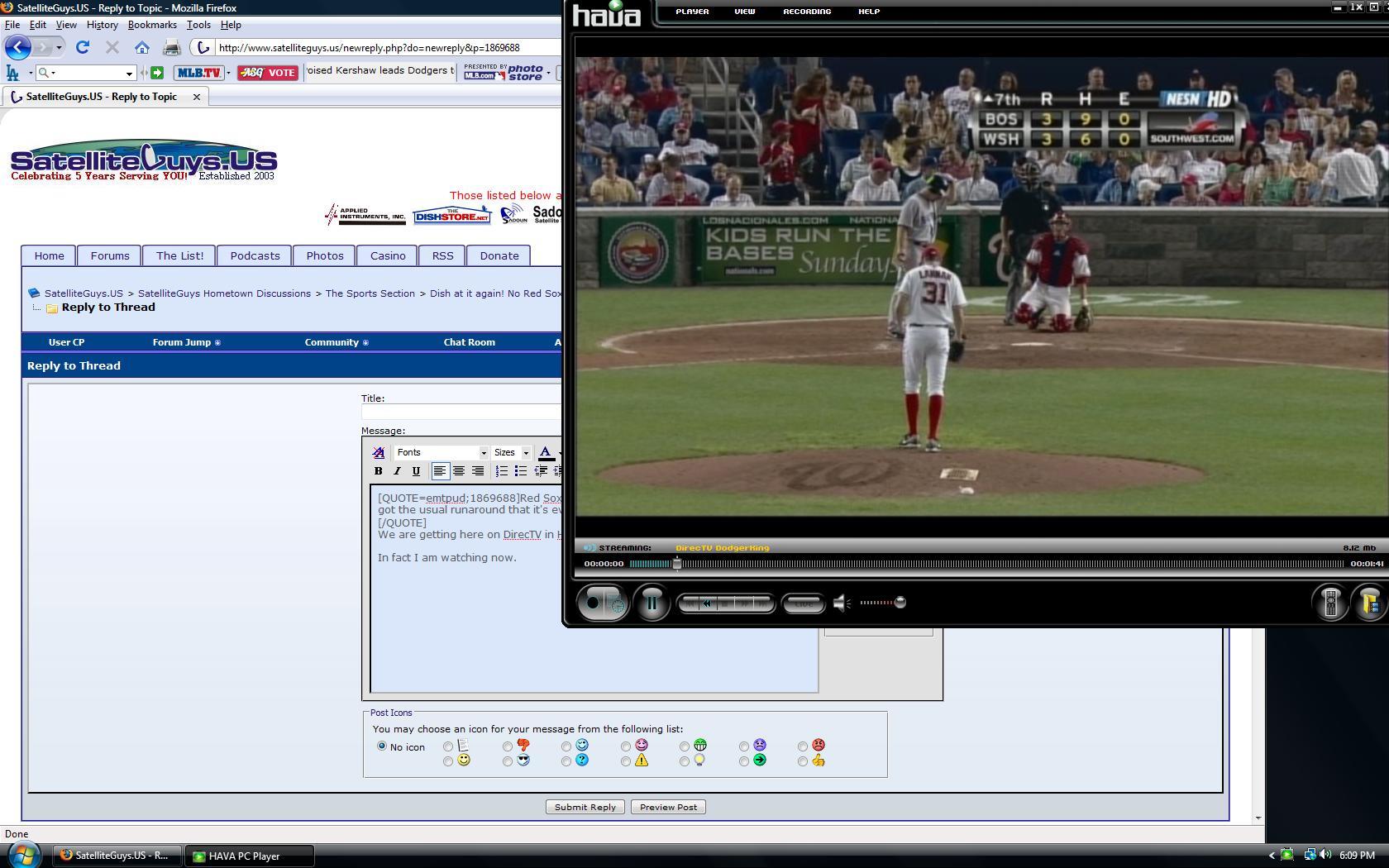Jump to LIVE in HAVA player

pos(804,603)
